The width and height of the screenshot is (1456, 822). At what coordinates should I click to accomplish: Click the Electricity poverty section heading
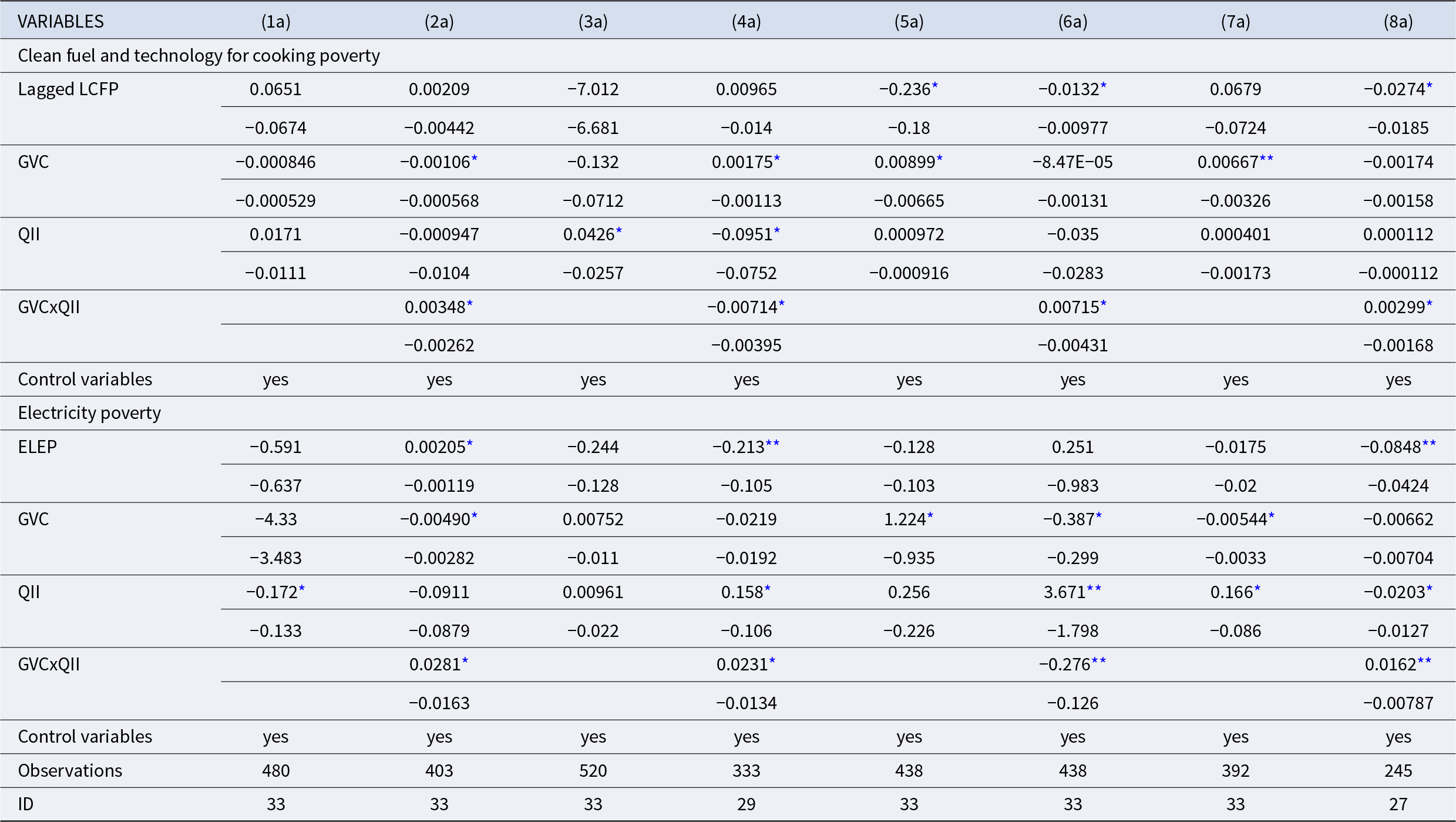[89, 412]
